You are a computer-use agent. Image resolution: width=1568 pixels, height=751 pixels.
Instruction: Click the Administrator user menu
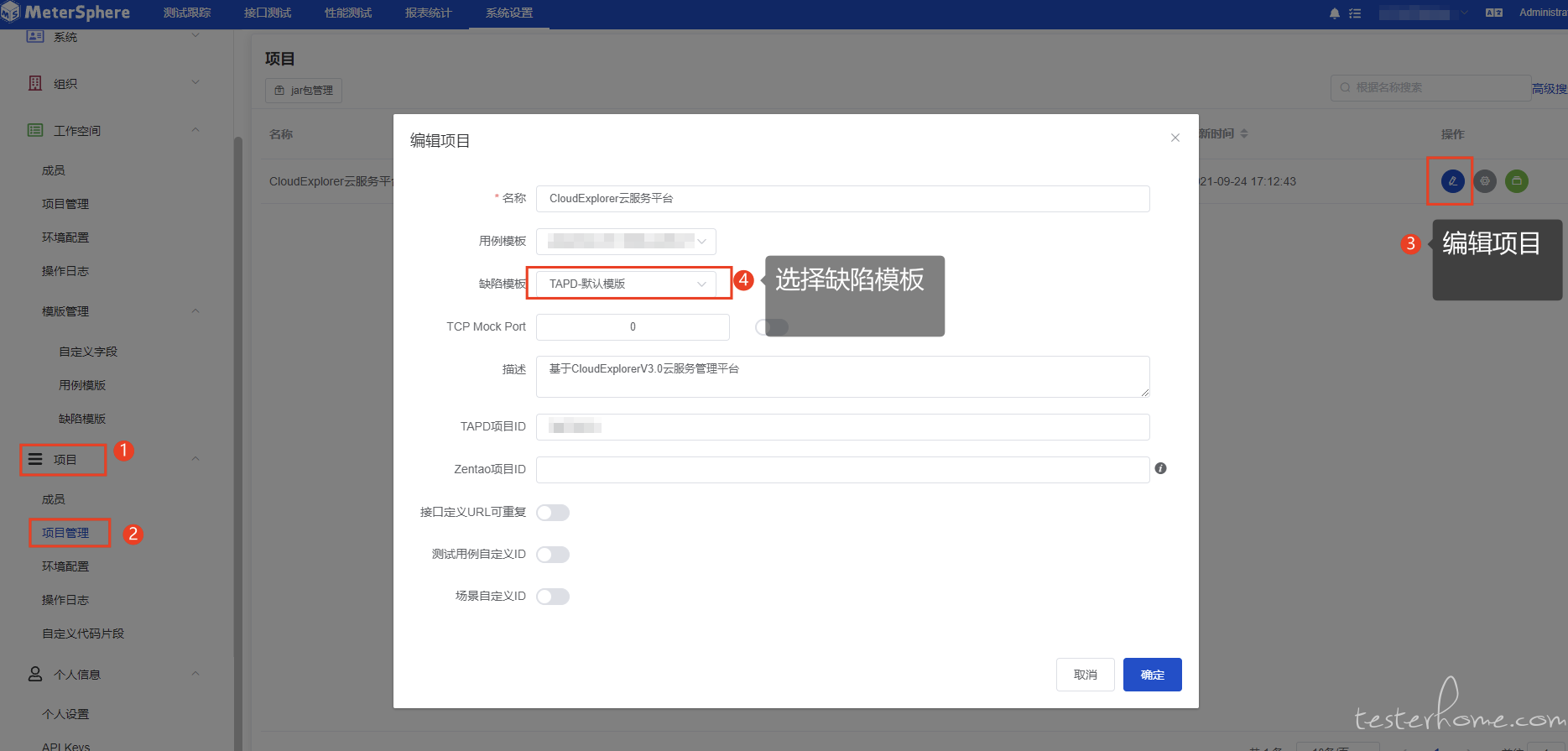pyautogui.click(x=1543, y=13)
